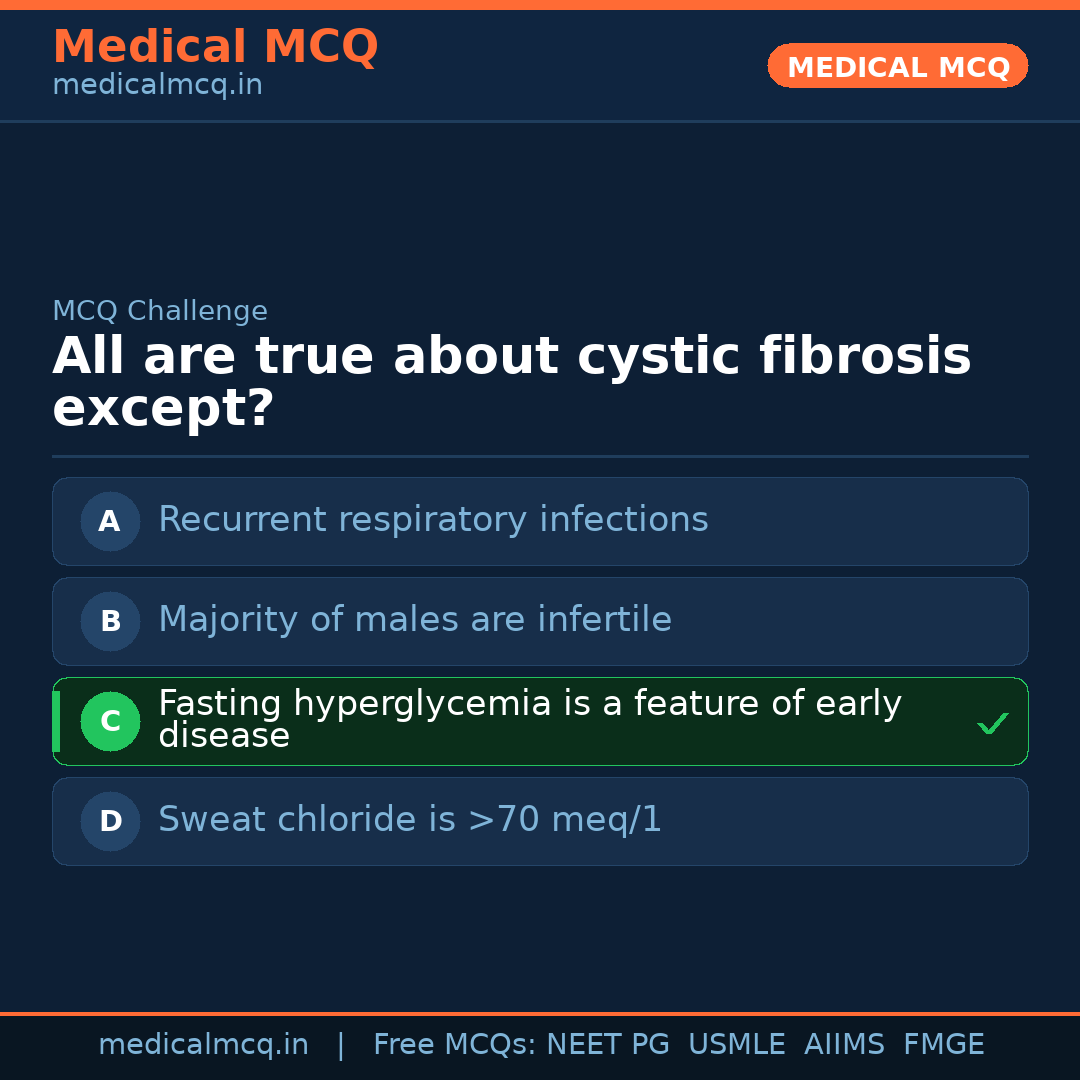
Task: Click the Medical MCQ orange title
Action: point(215,47)
